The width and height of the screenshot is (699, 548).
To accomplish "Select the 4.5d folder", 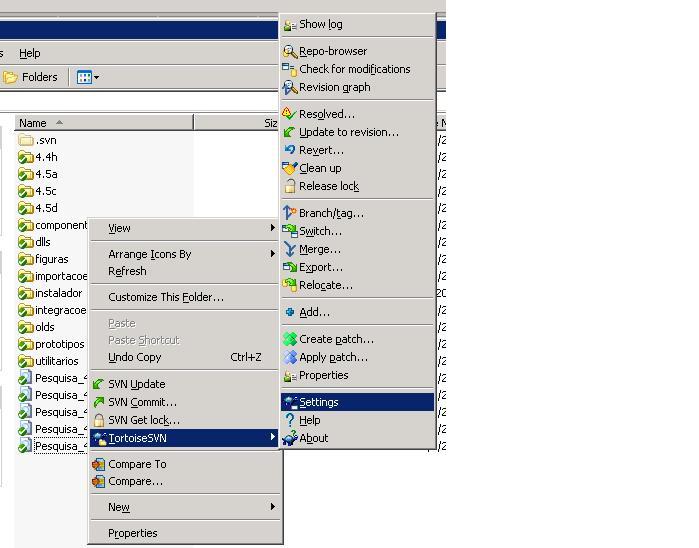I will [x=38, y=208].
